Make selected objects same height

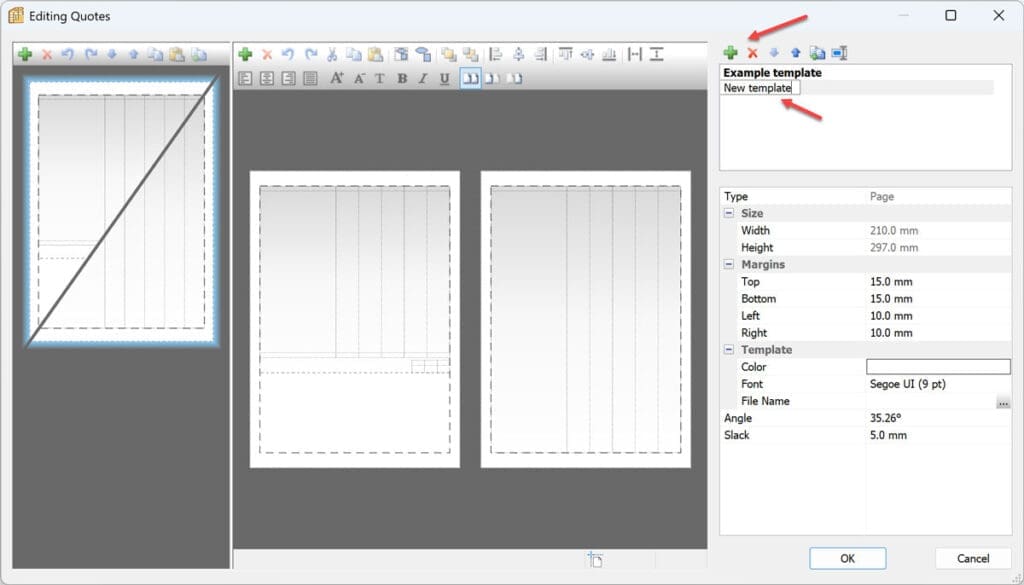(x=657, y=54)
